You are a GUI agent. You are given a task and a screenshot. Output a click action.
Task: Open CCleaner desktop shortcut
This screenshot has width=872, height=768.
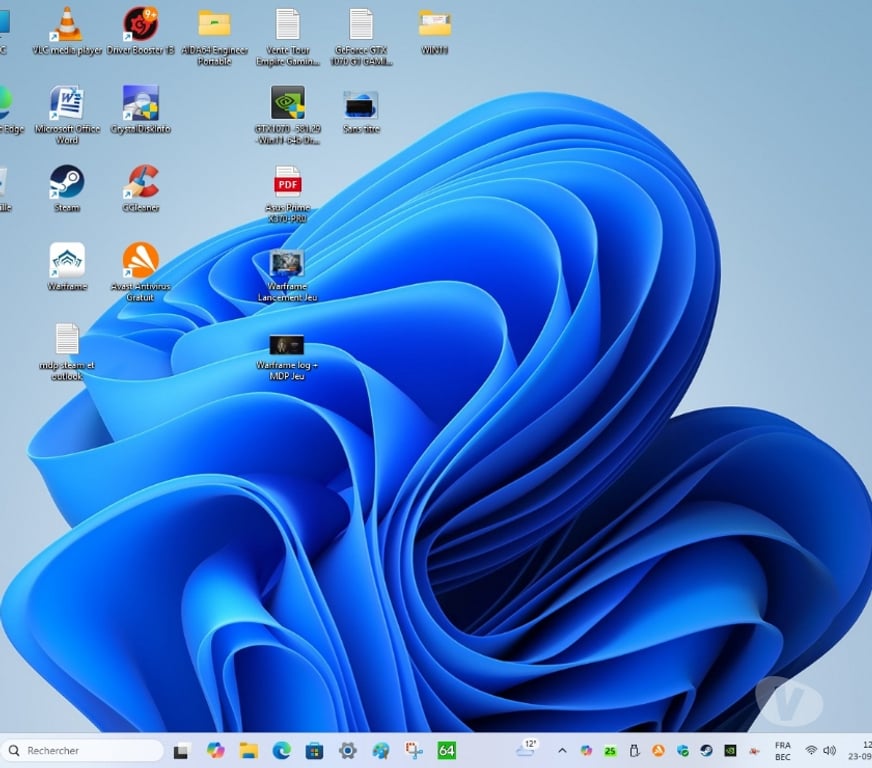pyautogui.click(x=141, y=182)
